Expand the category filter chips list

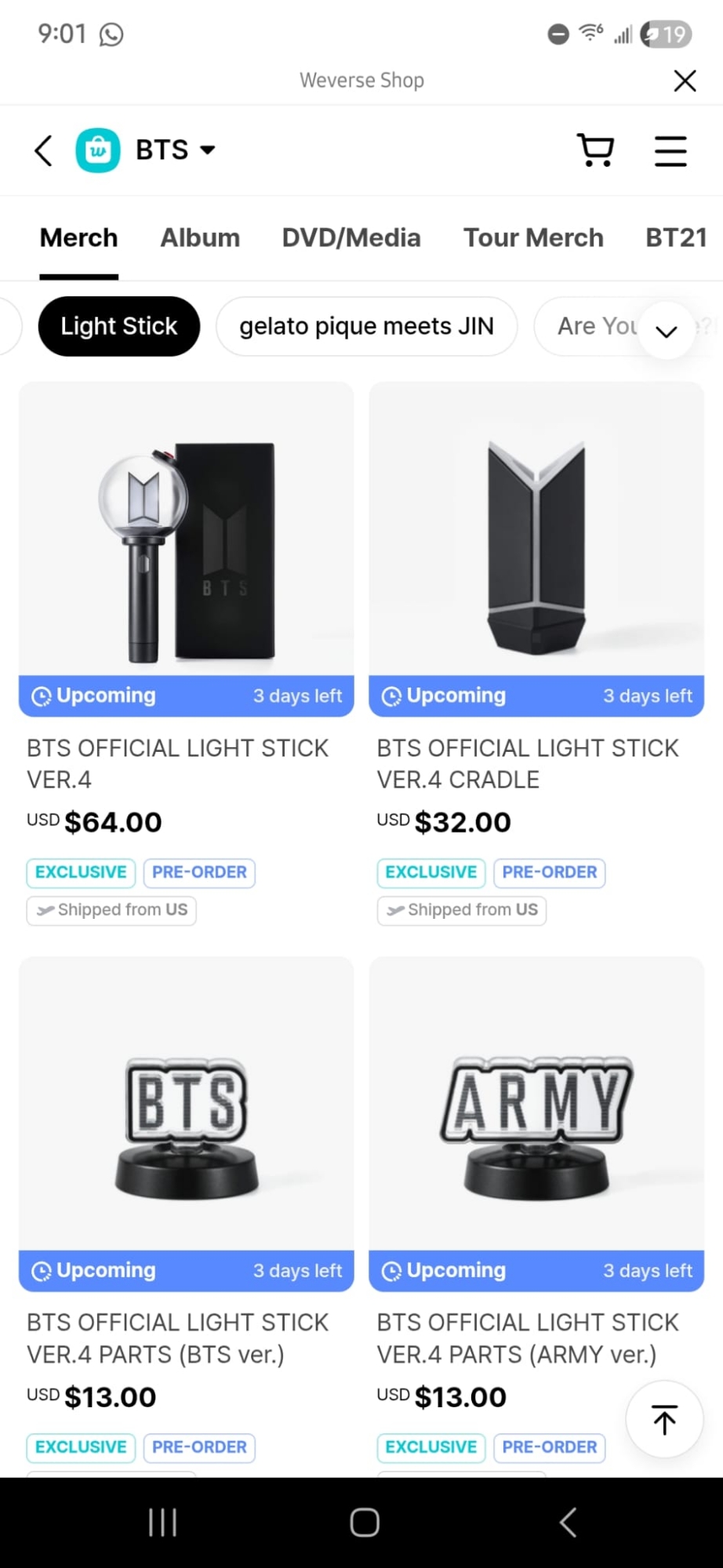667,330
